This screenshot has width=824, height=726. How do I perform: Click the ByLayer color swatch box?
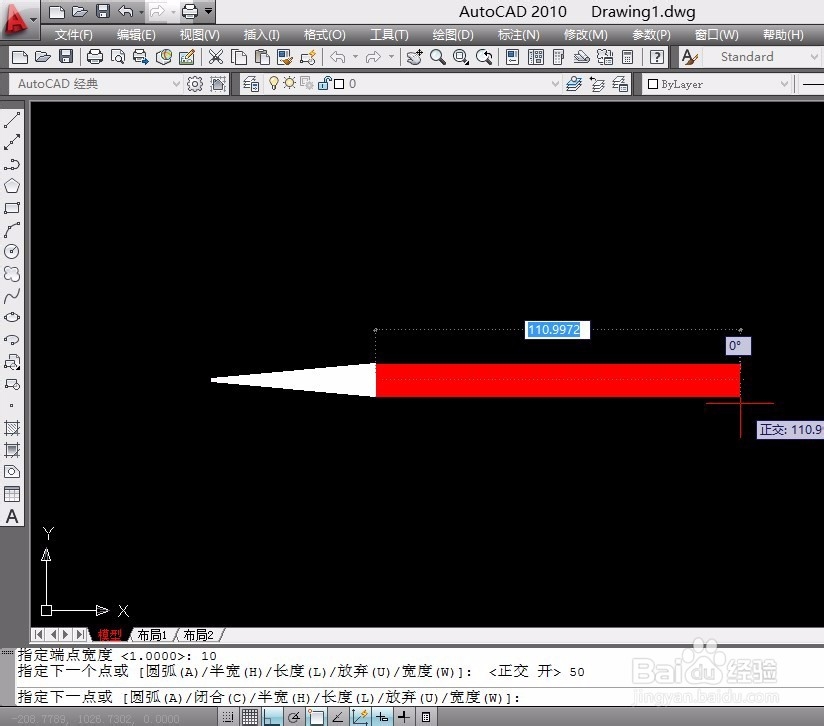point(653,84)
